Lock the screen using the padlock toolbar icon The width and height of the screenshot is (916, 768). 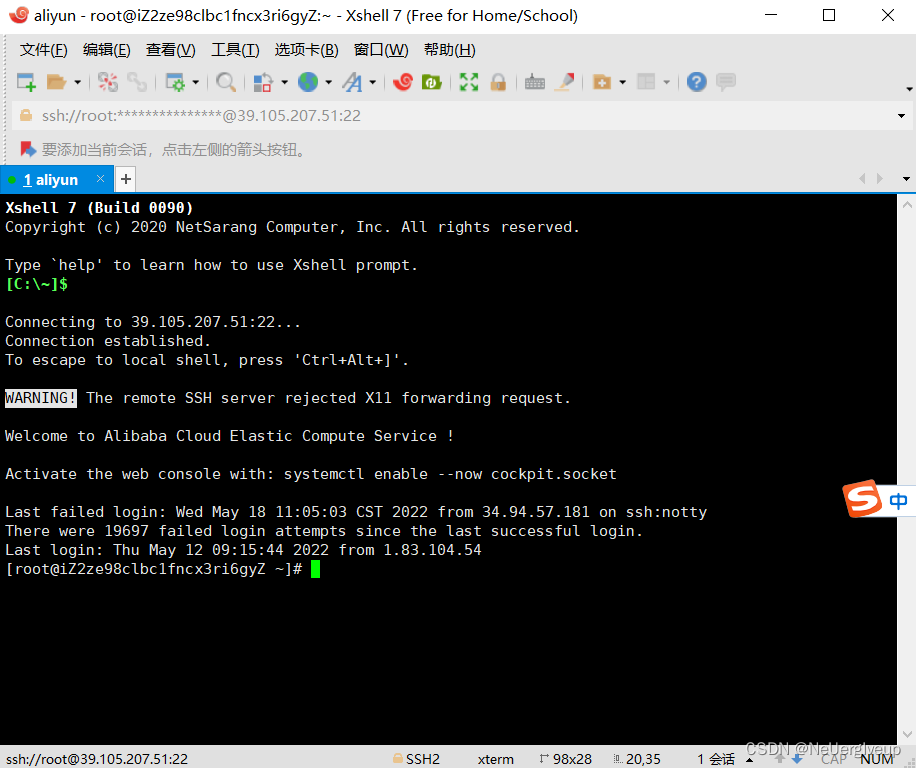pos(498,82)
